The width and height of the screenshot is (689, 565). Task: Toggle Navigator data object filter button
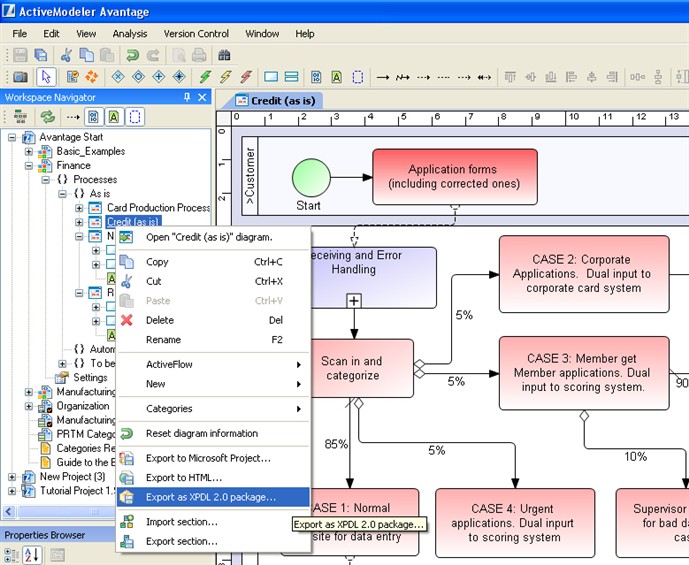[94, 117]
